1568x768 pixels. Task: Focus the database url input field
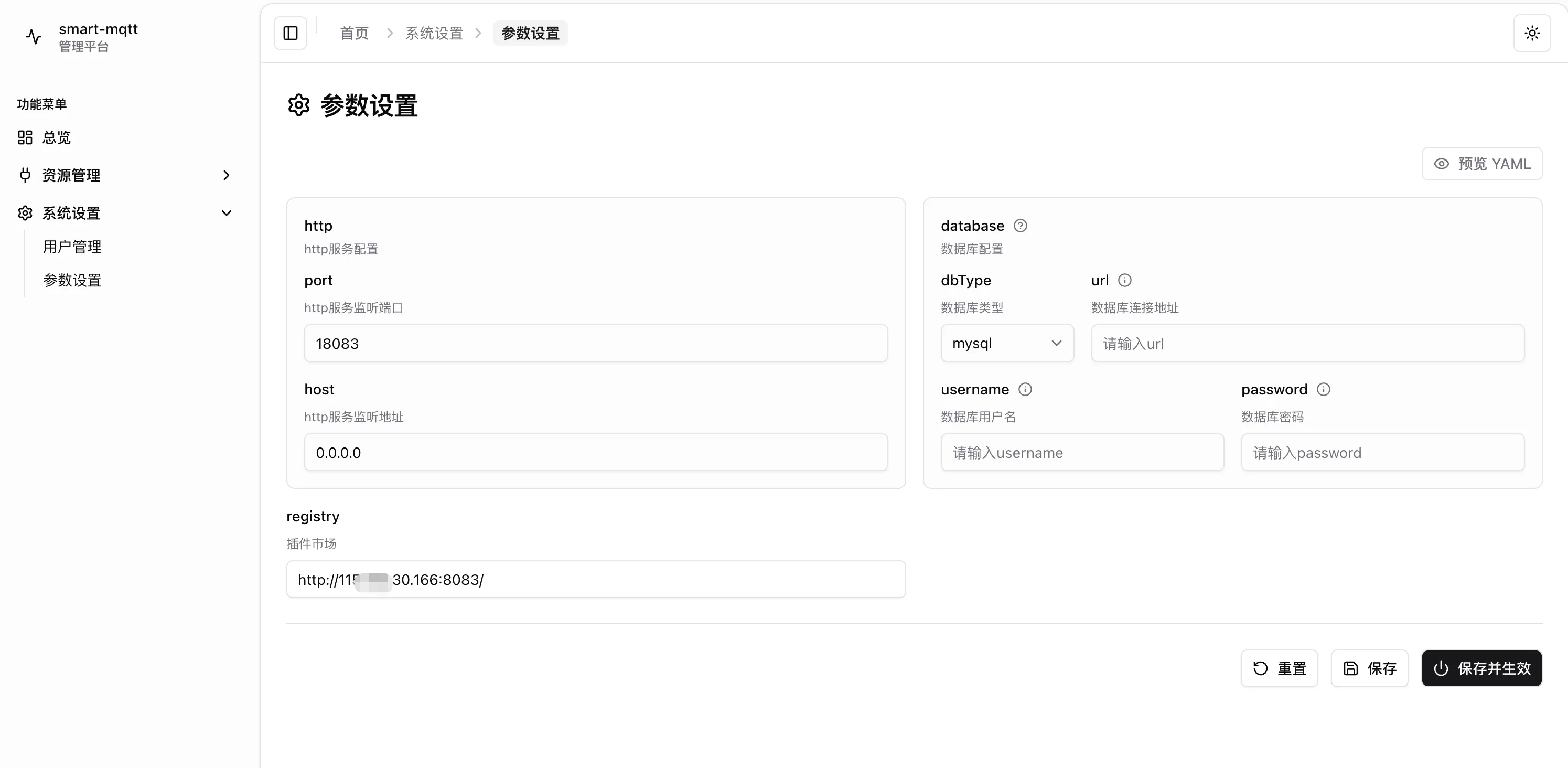click(x=1307, y=344)
